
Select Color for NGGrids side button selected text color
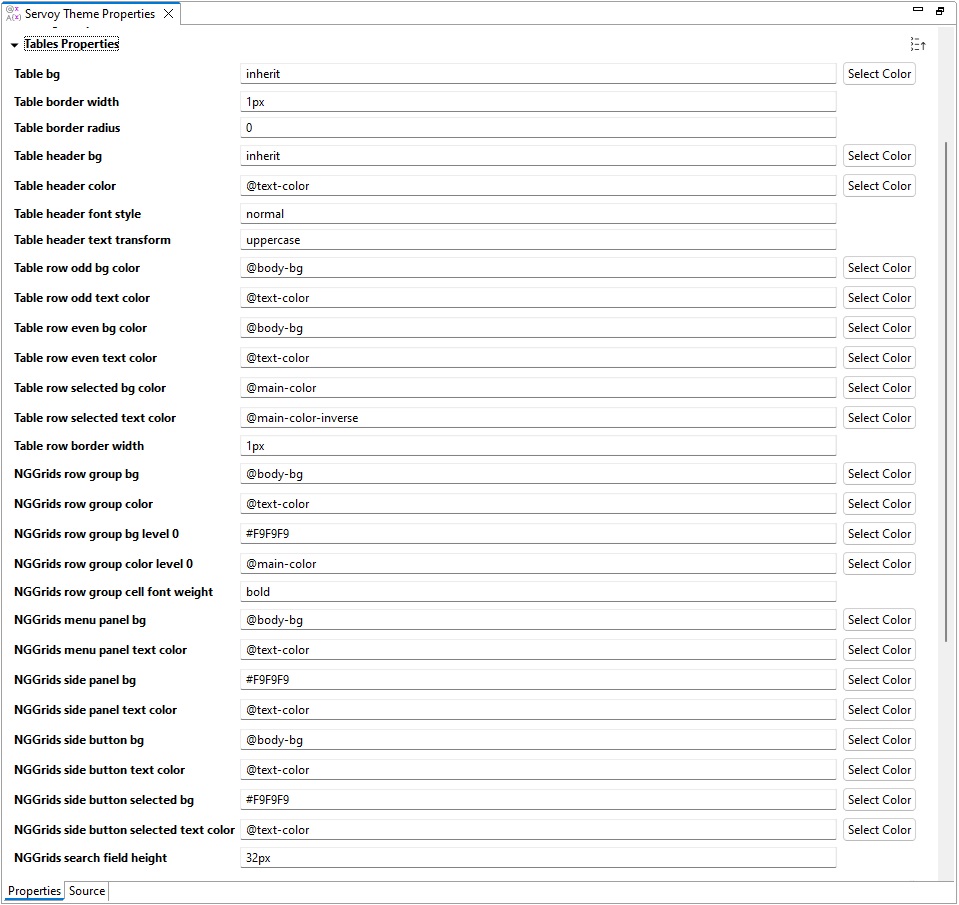tap(879, 830)
